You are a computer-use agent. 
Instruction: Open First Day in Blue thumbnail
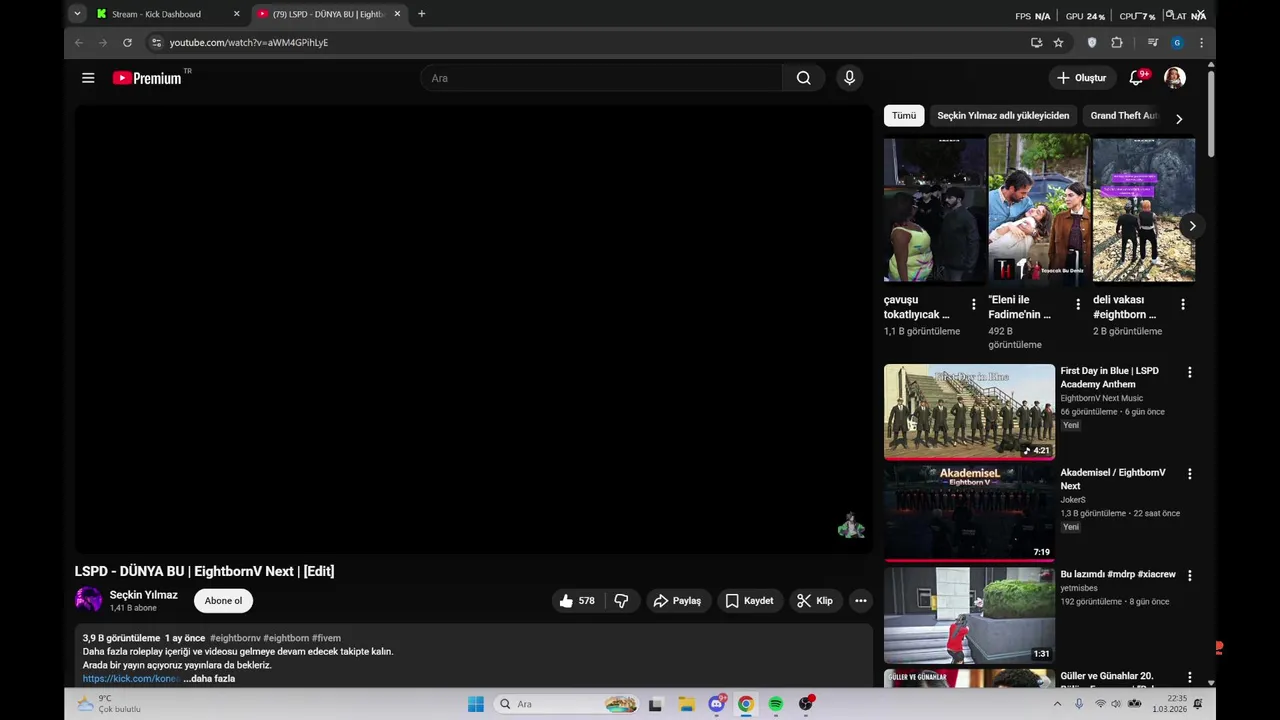[x=969, y=412]
